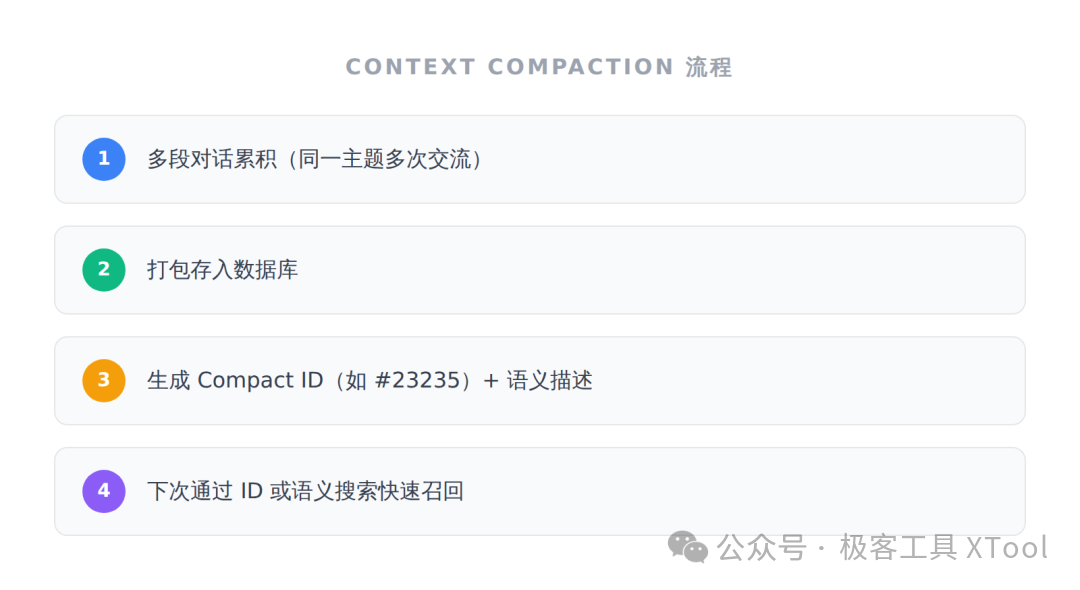1080x590 pixels.
Task: Click the CONTEXT COMPACTION 流程 heading
Action: pos(539,67)
